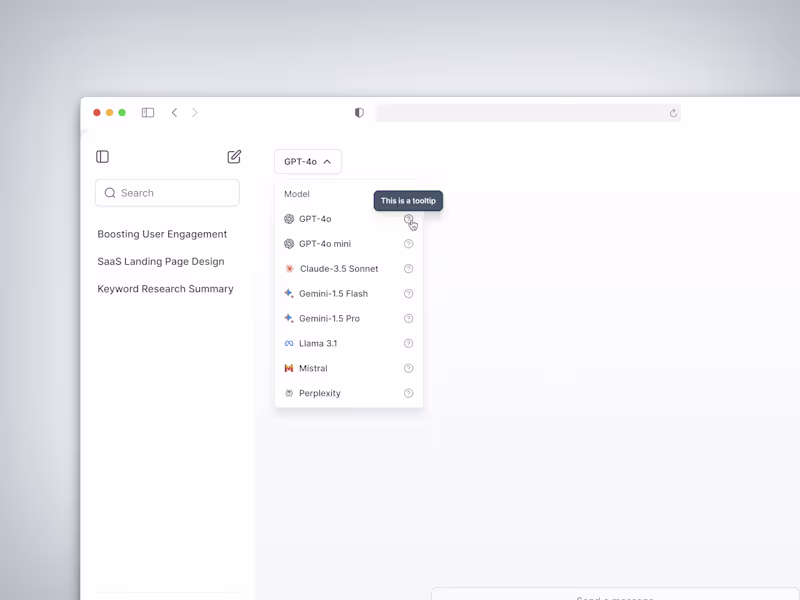Open Keyword Research Summary chat
This screenshot has width=800, height=600.
165,289
